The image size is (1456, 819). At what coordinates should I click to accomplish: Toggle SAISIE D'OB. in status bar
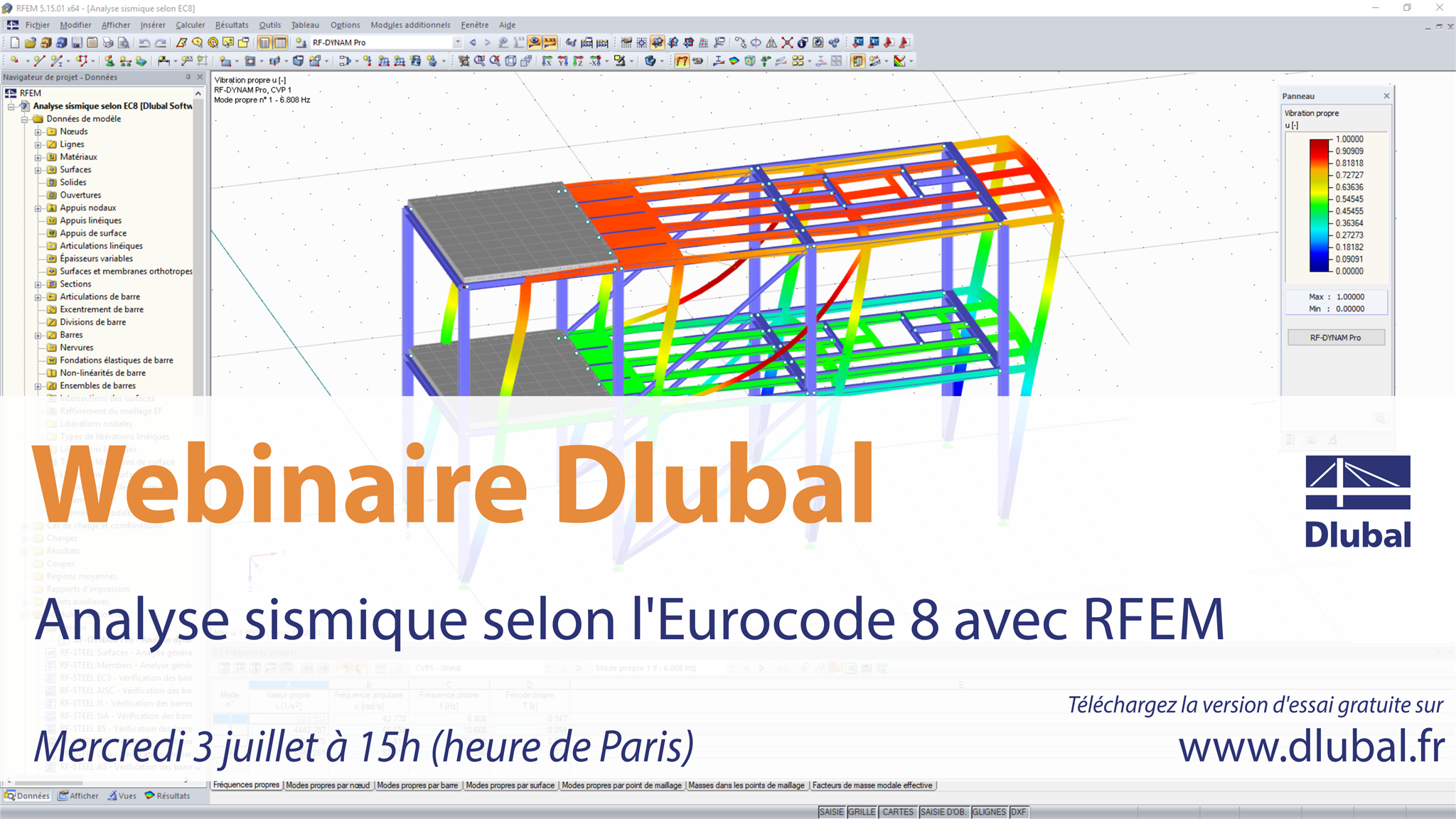point(943,812)
